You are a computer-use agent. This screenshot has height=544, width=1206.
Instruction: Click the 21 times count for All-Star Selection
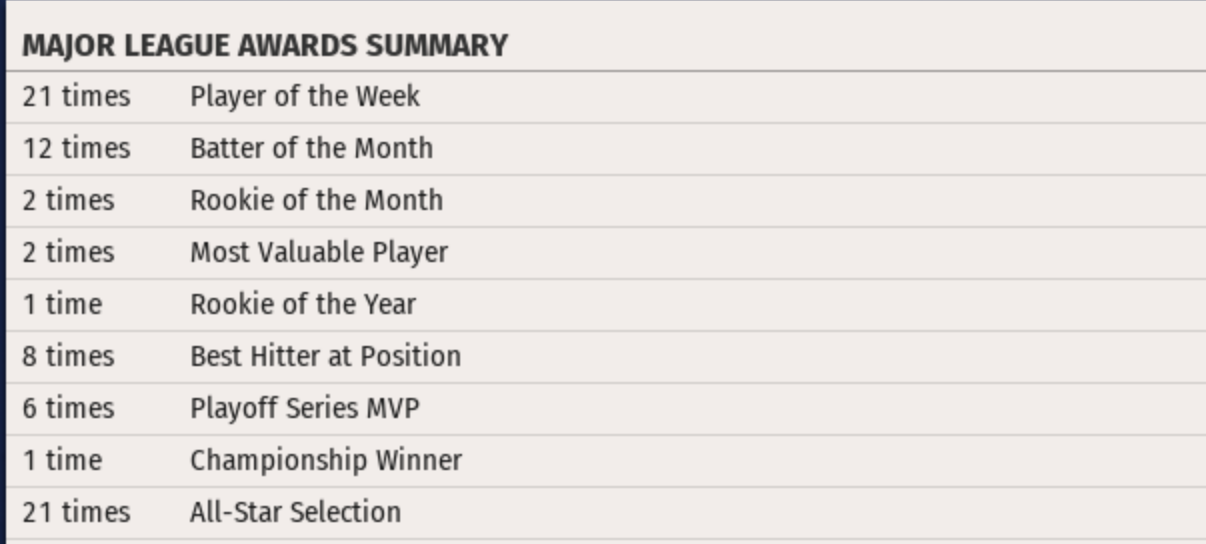[76, 512]
